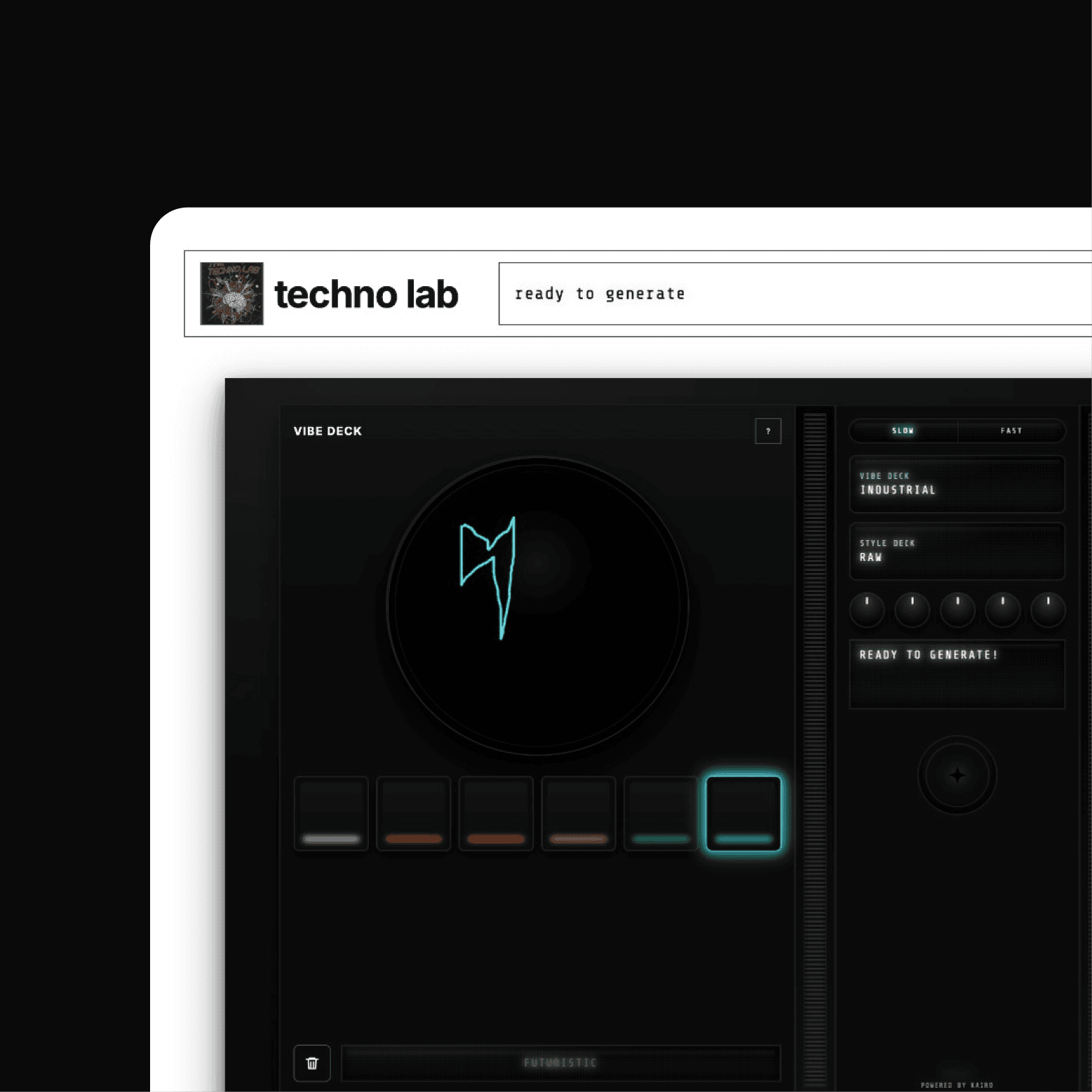Click the 'Powered by' footer text
This screenshot has width=1092, height=1092.
[x=957, y=1085]
